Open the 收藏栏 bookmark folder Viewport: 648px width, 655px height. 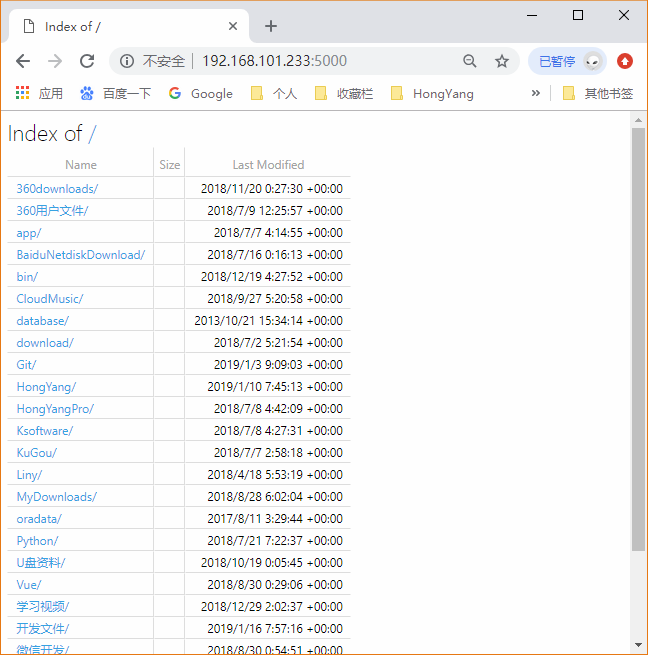pyautogui.click(x=344, y=93)
